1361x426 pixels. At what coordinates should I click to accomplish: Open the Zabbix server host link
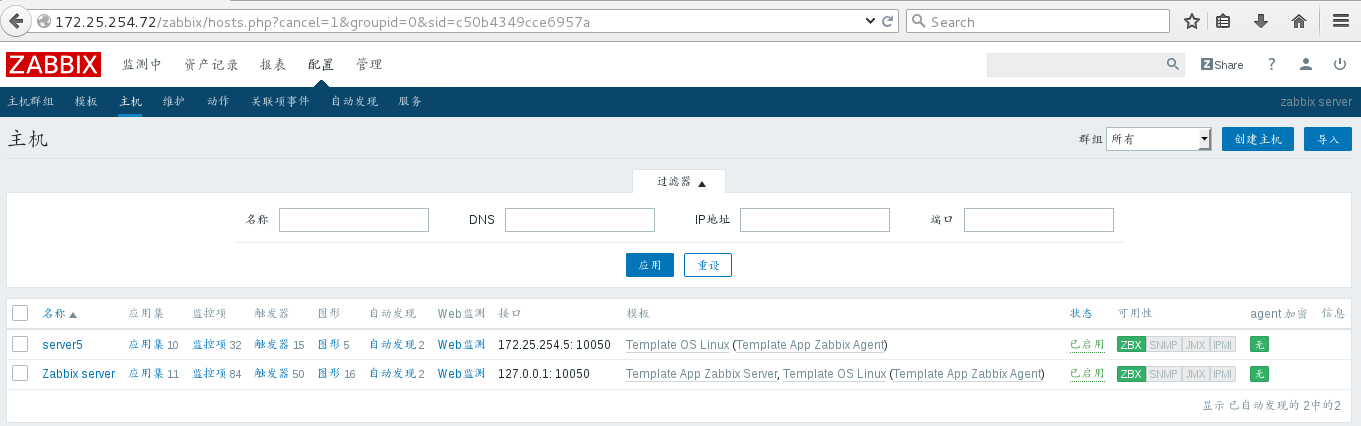click(78, 373)
